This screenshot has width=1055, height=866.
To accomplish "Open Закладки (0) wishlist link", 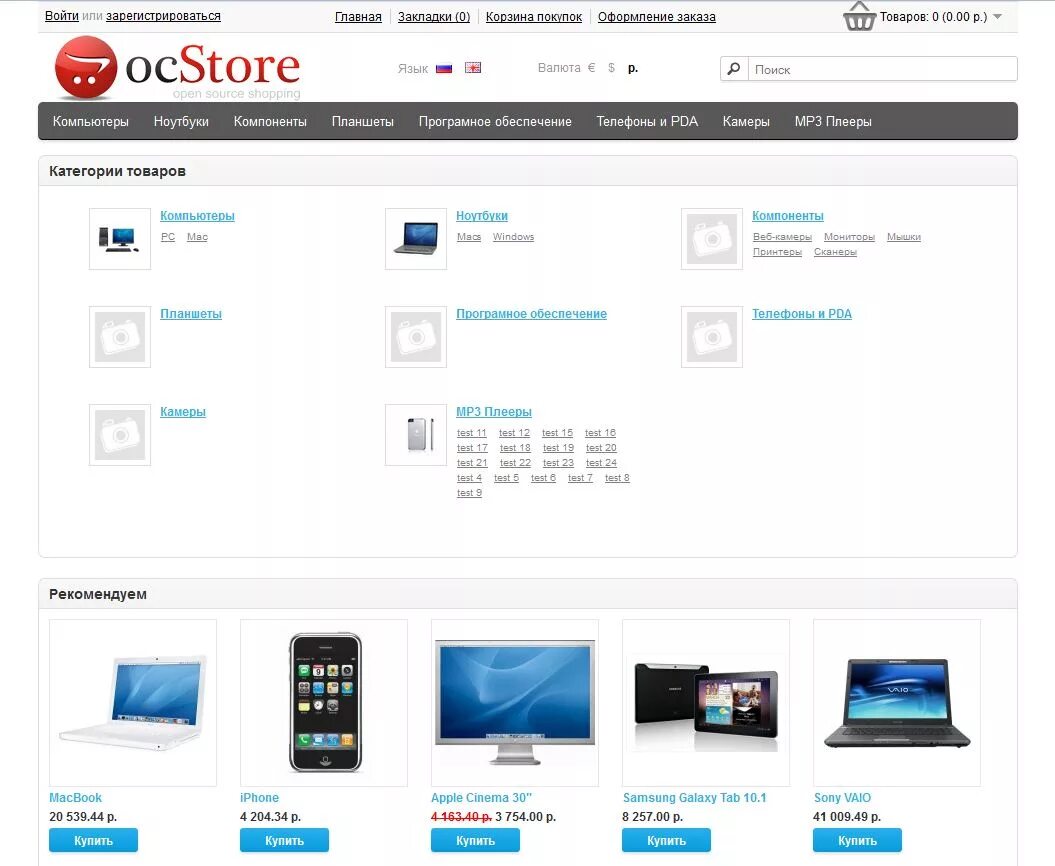I will [x=434, y=17].
